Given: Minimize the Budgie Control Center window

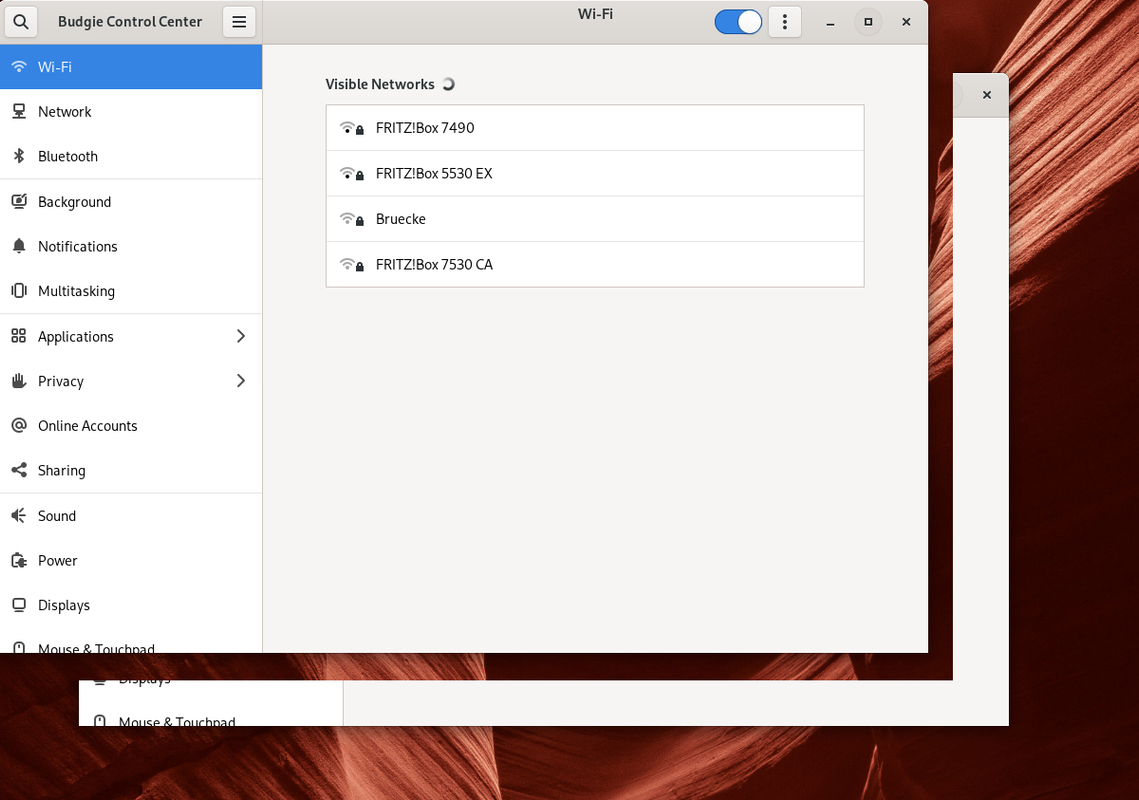Looking at the screenshot, I should click(x=830, y=22).
